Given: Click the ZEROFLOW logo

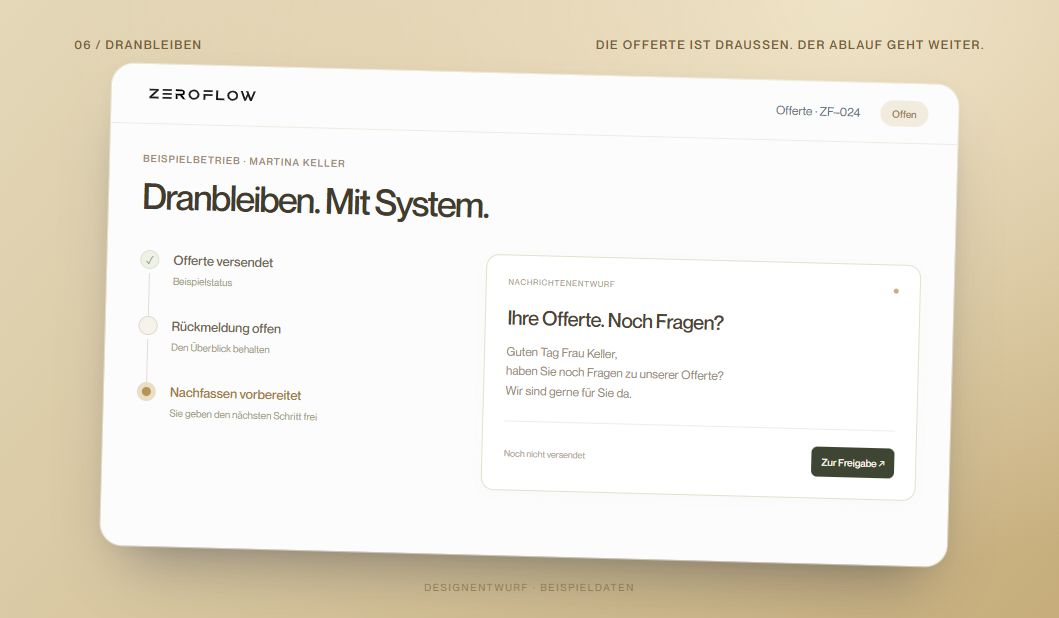Looking at the screenshot, I should (202, 95).
